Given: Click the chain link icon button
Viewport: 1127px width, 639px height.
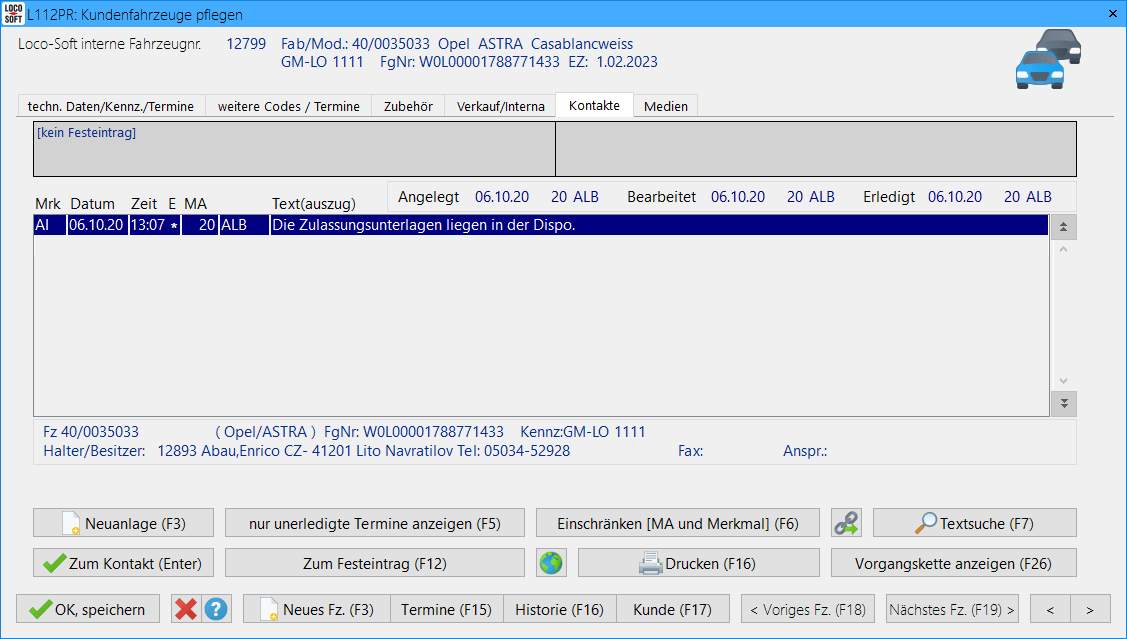Looking at the screenshot, I should [846, 523].
